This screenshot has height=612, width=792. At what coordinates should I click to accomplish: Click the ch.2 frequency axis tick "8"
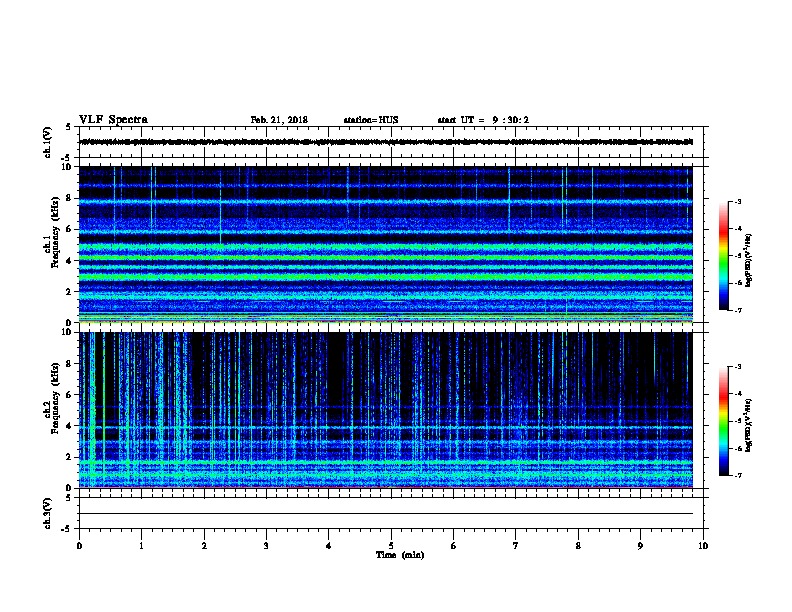70,364
